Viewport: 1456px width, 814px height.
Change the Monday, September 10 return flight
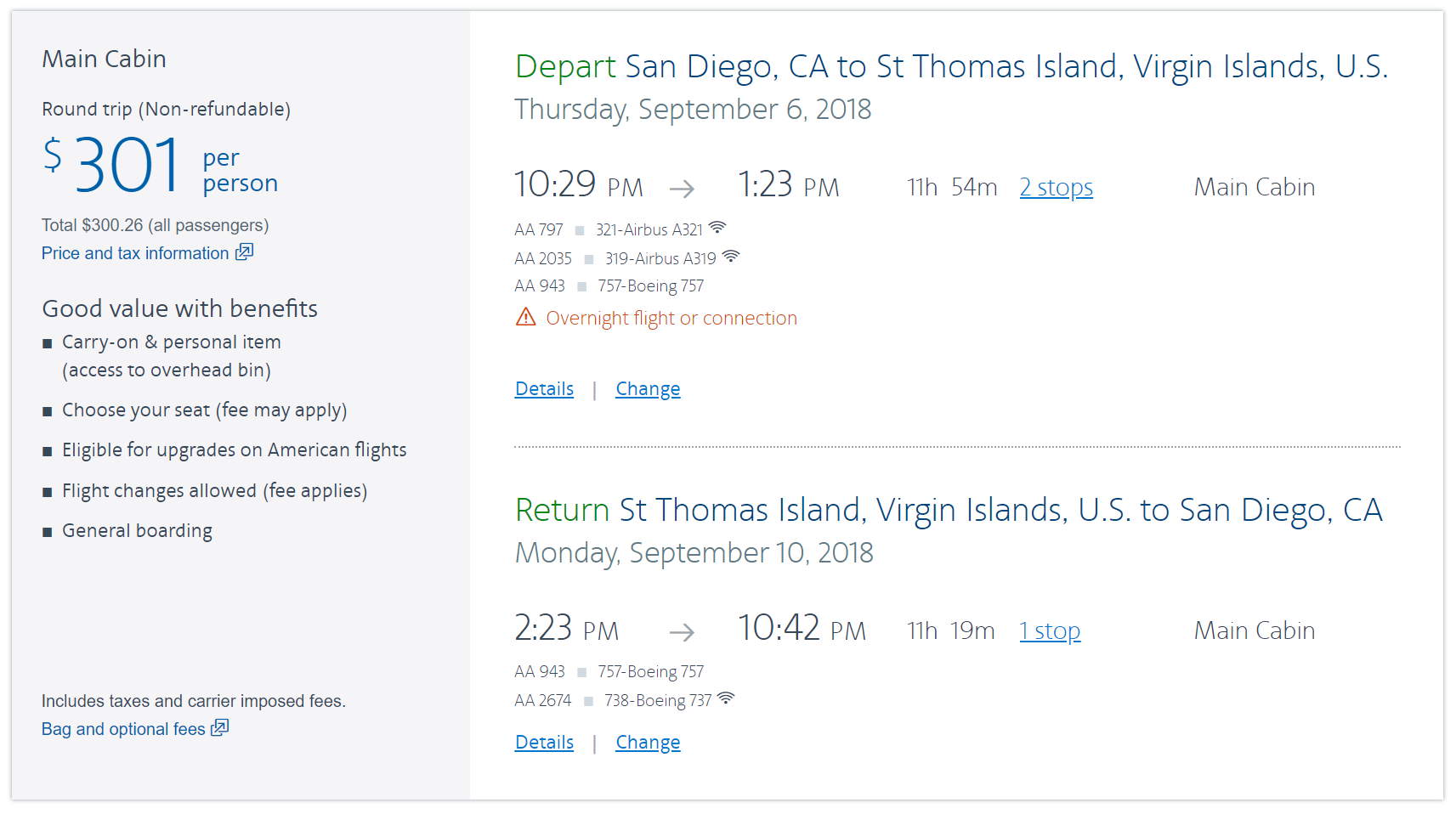click(x=648, y=743)
